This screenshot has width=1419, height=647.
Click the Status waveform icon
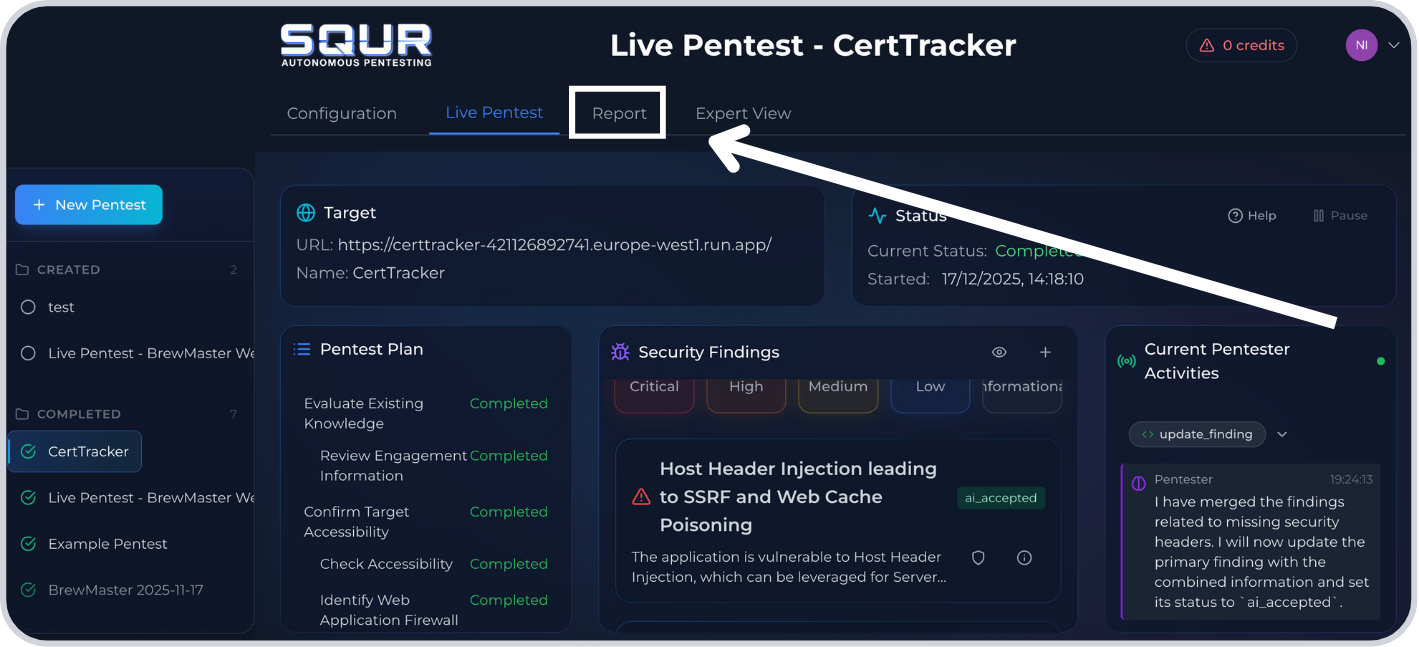point(878,214)
